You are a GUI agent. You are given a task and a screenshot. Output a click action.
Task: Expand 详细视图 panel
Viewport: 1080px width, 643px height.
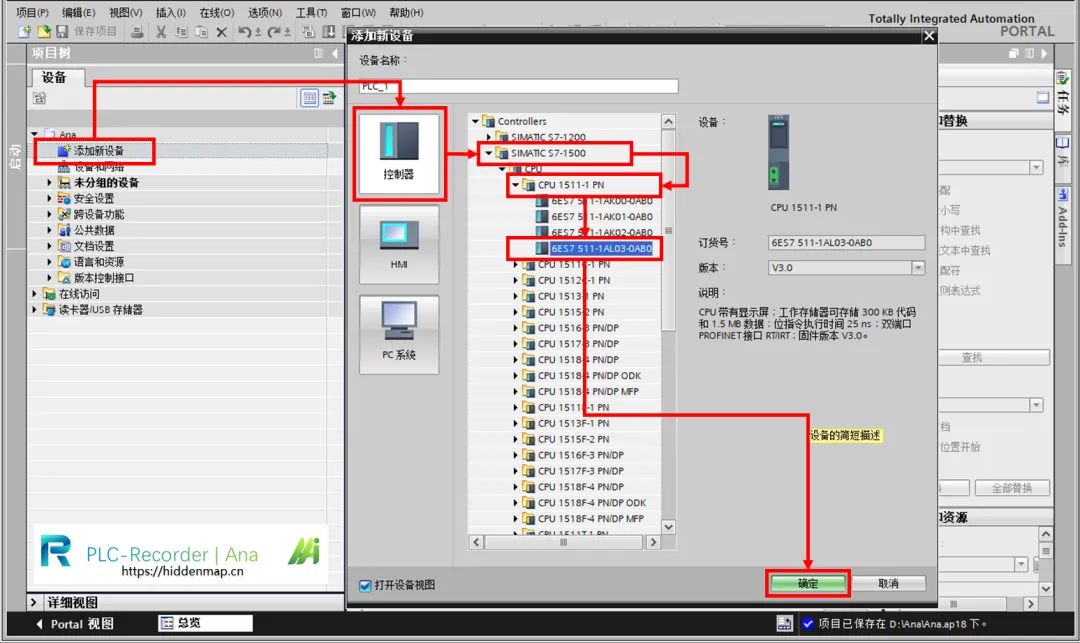34,602
